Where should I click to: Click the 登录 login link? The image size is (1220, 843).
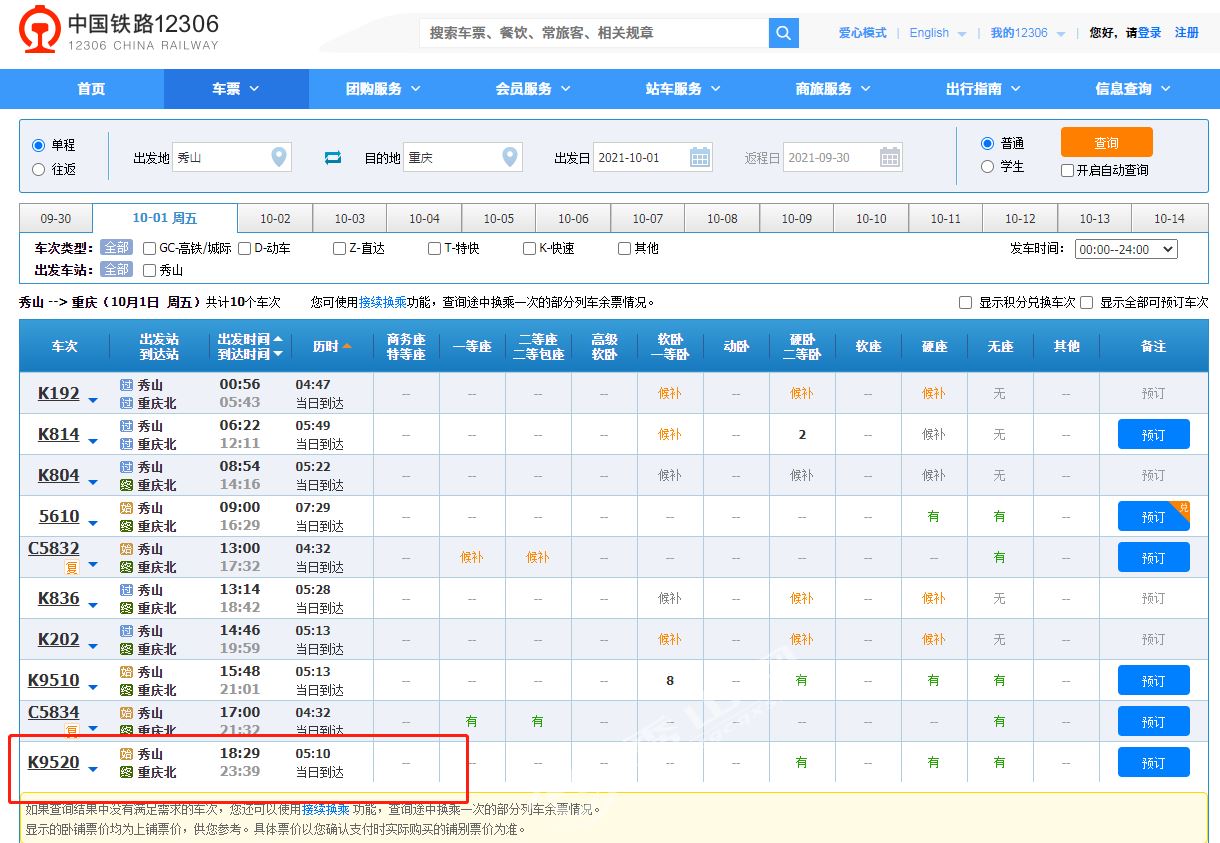tap(1150, 33)
